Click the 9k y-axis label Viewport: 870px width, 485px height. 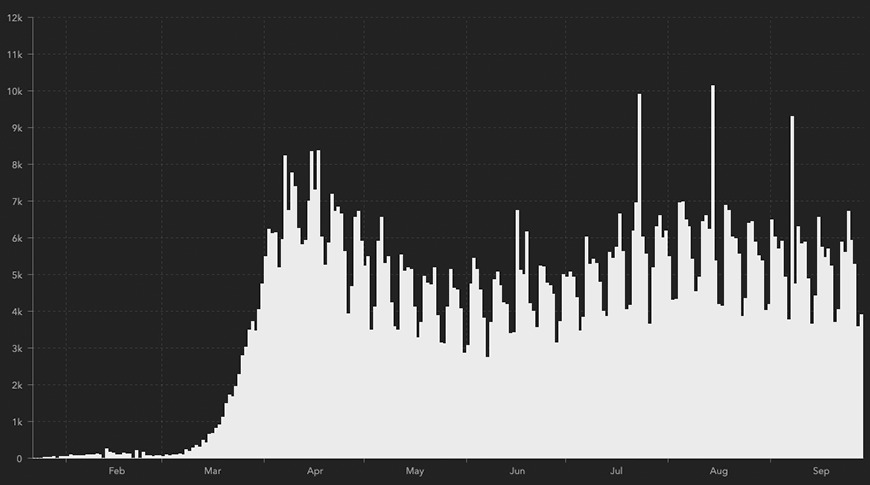click(x=17, y=128)
